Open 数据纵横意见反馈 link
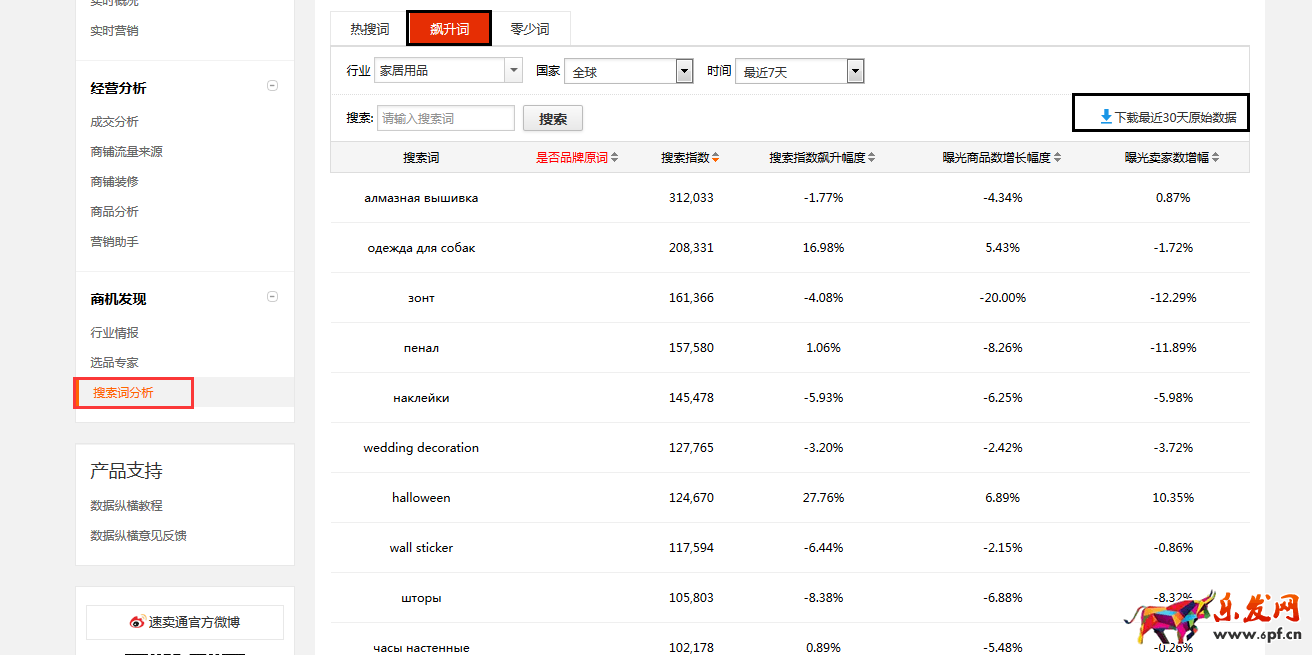Image resolution: width=1312 pixels, height=655 pixels. coord(138,536)
